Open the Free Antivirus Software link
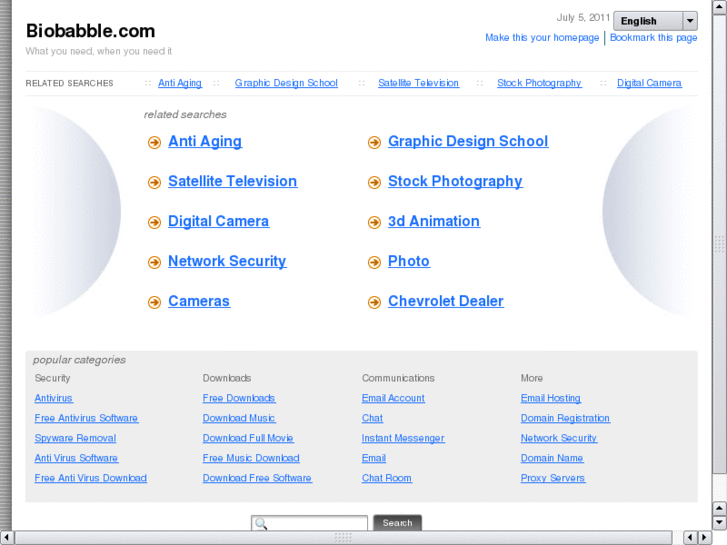Viewport: 727px width, 545px height. (x=86, y=418)
